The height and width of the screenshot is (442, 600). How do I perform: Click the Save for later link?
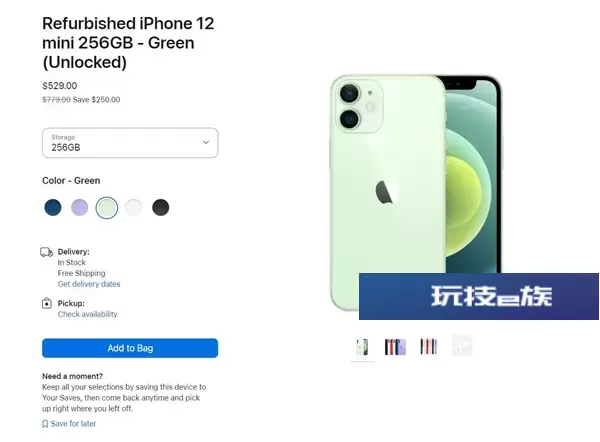click(73, 424)
